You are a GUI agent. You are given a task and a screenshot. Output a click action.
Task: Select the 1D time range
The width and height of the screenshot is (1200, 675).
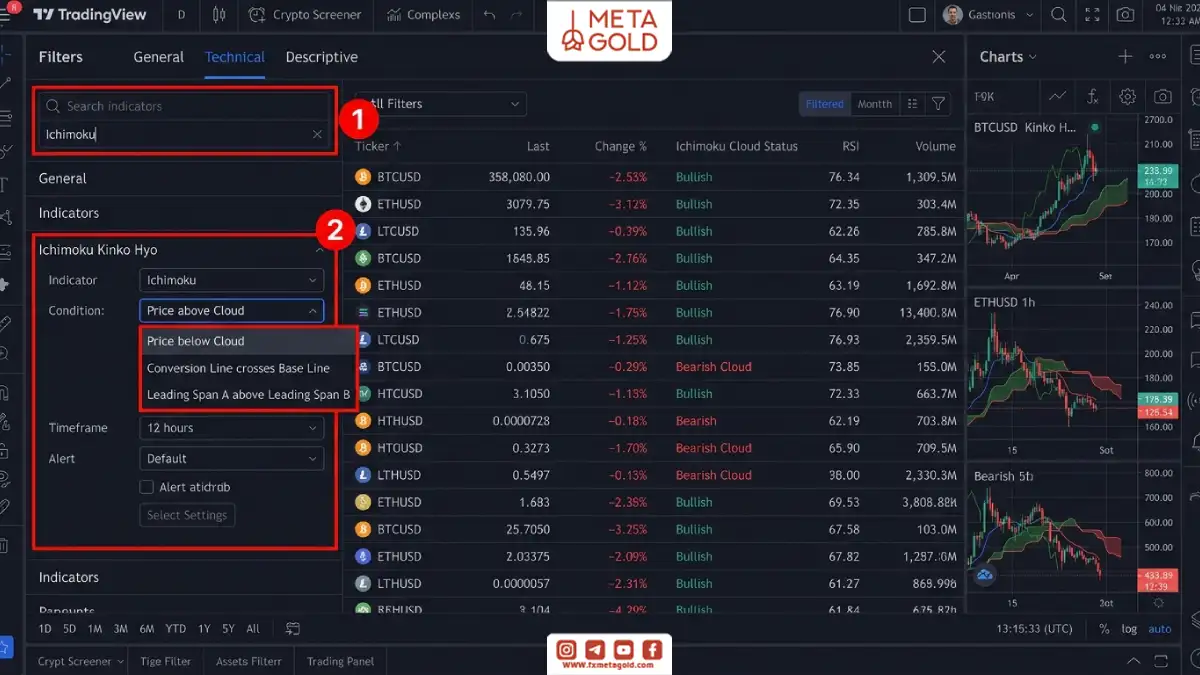45,629
